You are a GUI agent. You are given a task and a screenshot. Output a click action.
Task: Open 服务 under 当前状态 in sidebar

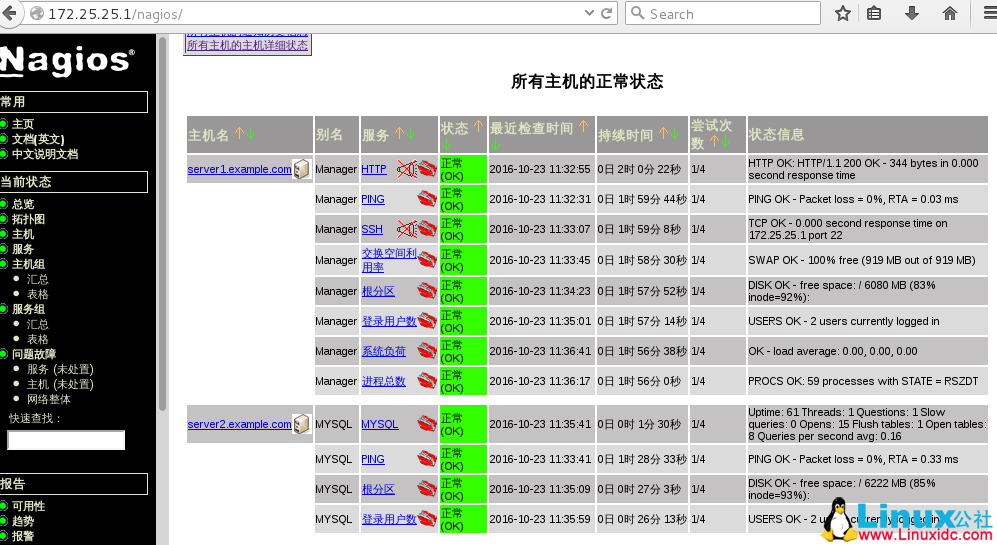click(x=22, y=249)
